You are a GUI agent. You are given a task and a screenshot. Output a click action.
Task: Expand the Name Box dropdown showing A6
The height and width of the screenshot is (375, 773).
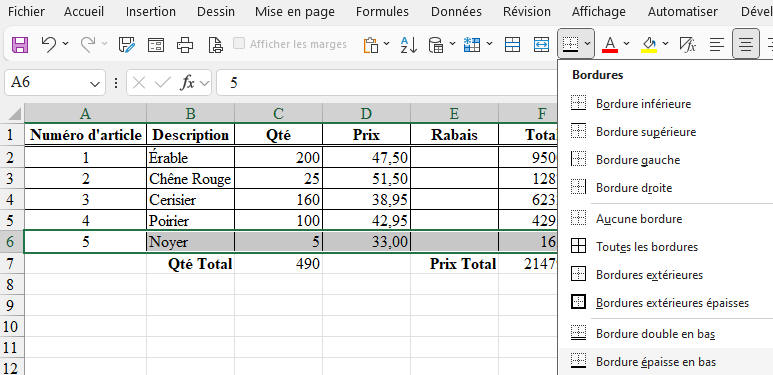coord(95,83)
